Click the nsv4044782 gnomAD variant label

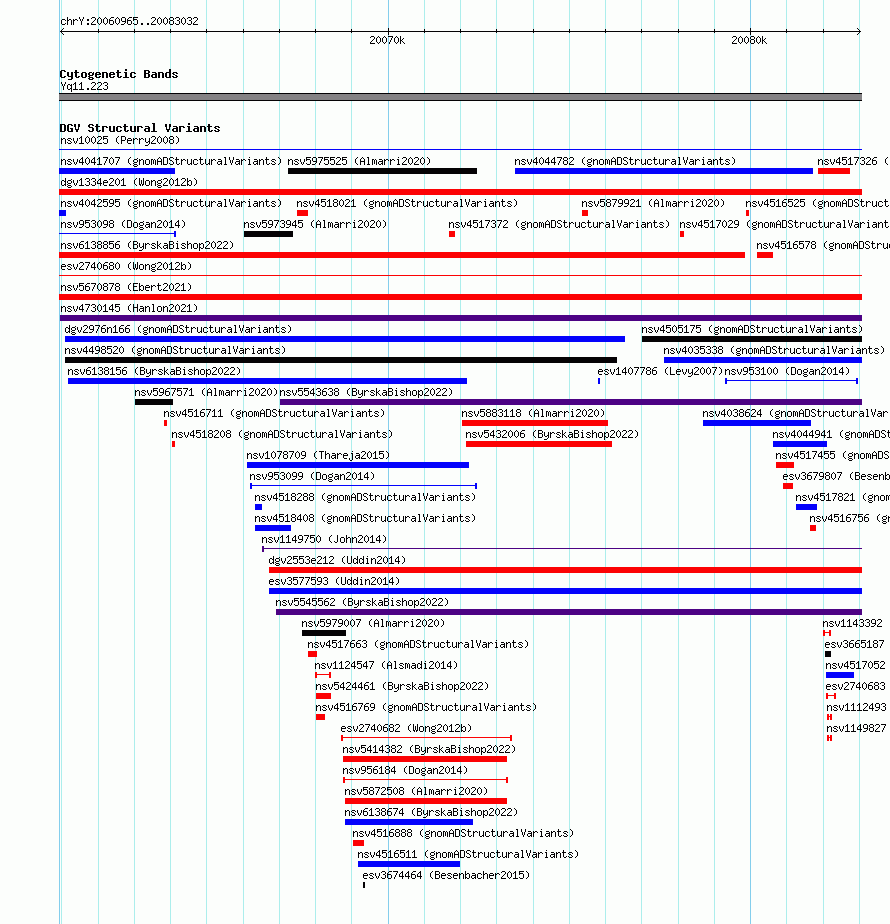(x=625, y=161)
